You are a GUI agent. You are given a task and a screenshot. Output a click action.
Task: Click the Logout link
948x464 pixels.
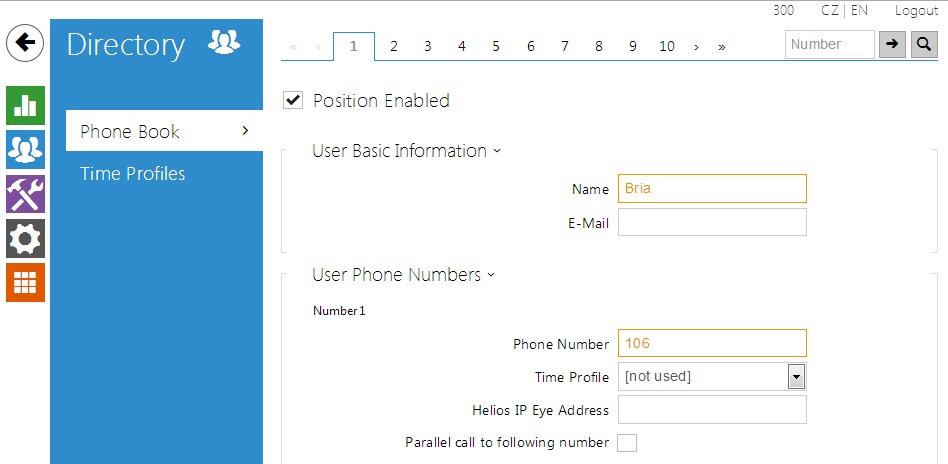coord(916,10)
